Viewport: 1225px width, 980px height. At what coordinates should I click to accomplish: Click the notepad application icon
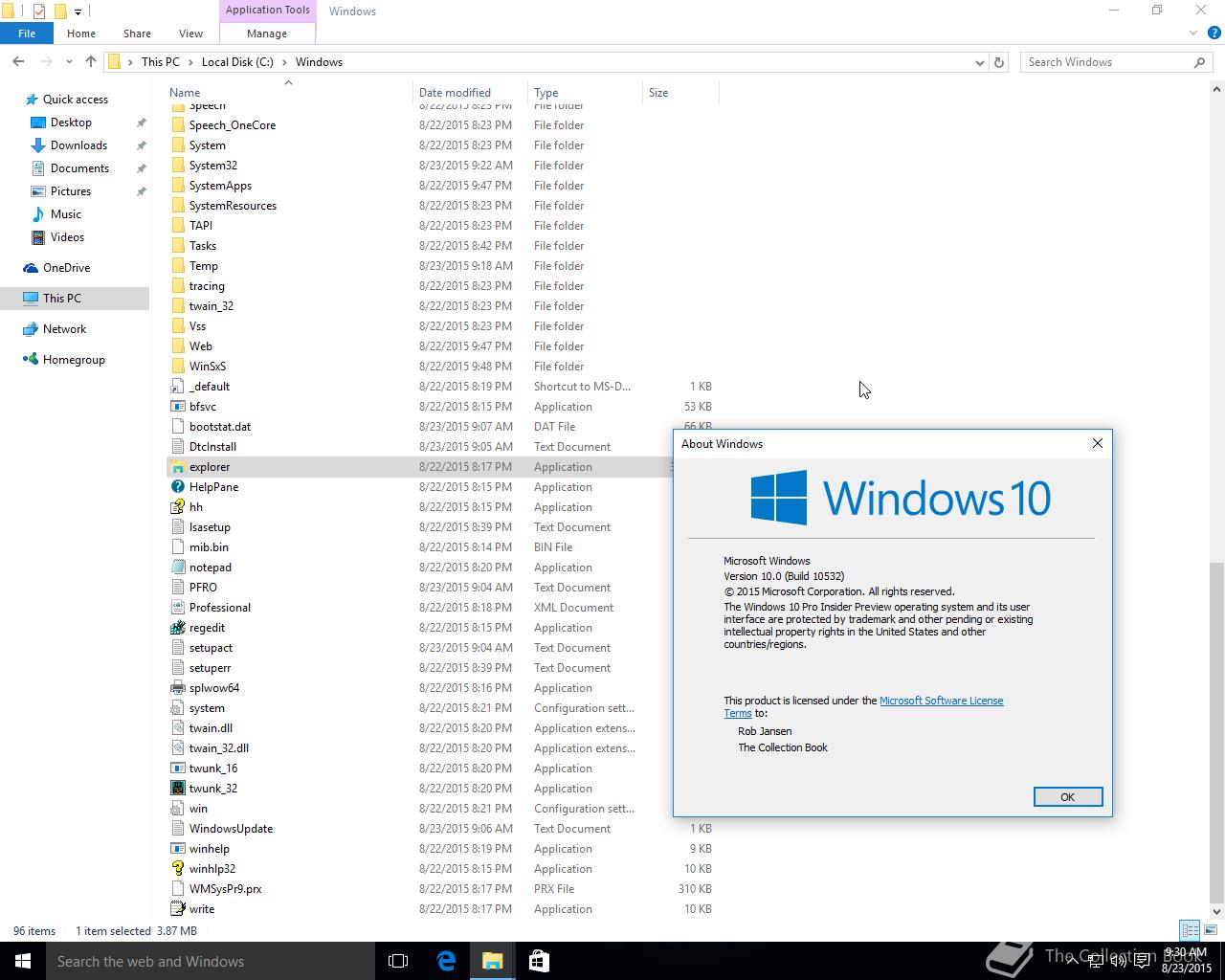(177, 568)
